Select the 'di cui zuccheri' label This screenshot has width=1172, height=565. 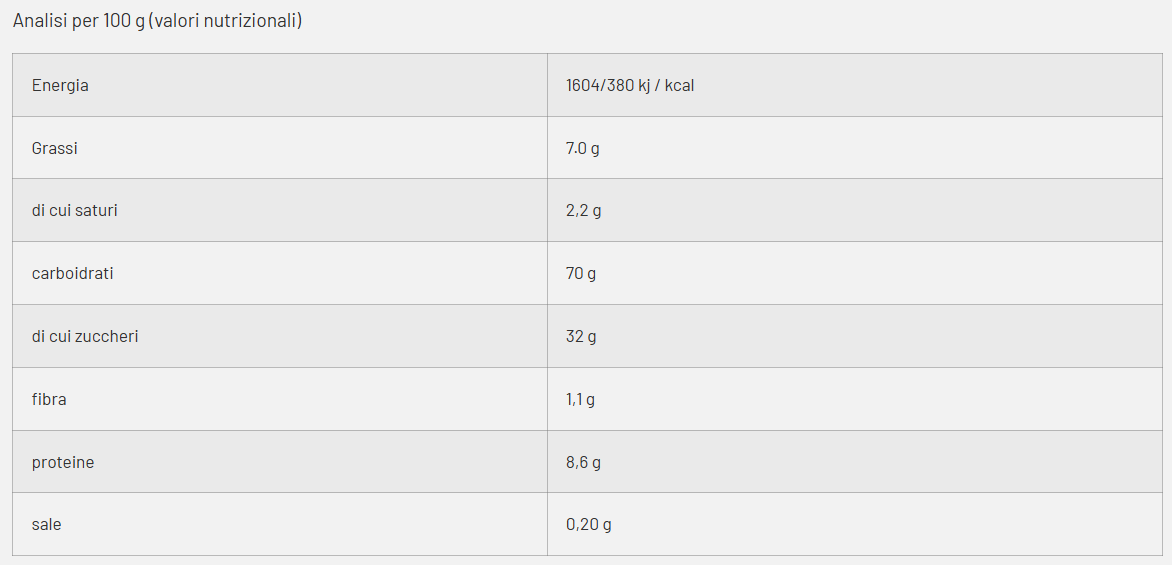click(85, 337)
